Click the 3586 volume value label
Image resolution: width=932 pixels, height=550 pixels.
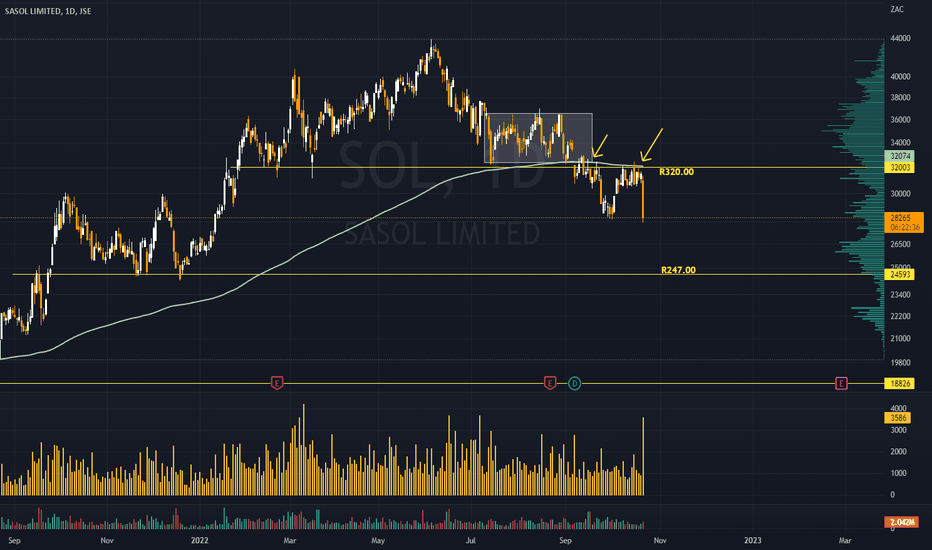pos(899,418)
